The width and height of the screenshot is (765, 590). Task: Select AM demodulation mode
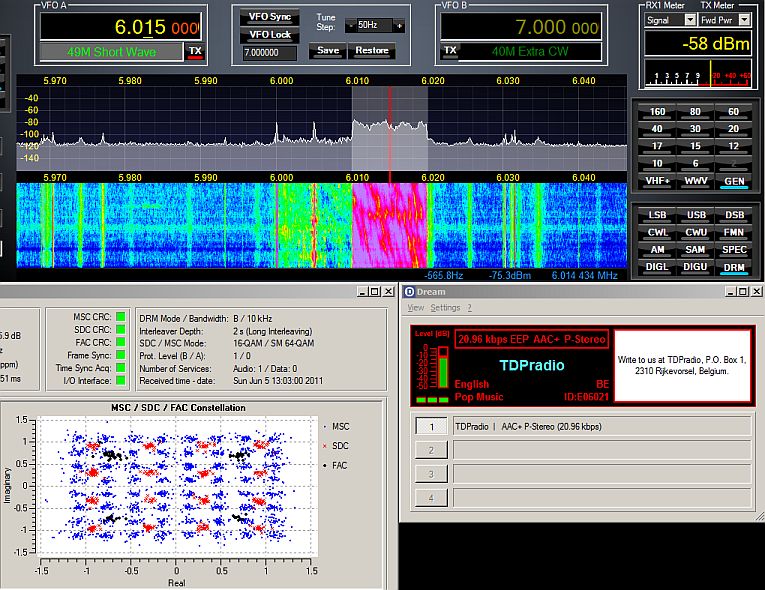click(x=658, y=249)
